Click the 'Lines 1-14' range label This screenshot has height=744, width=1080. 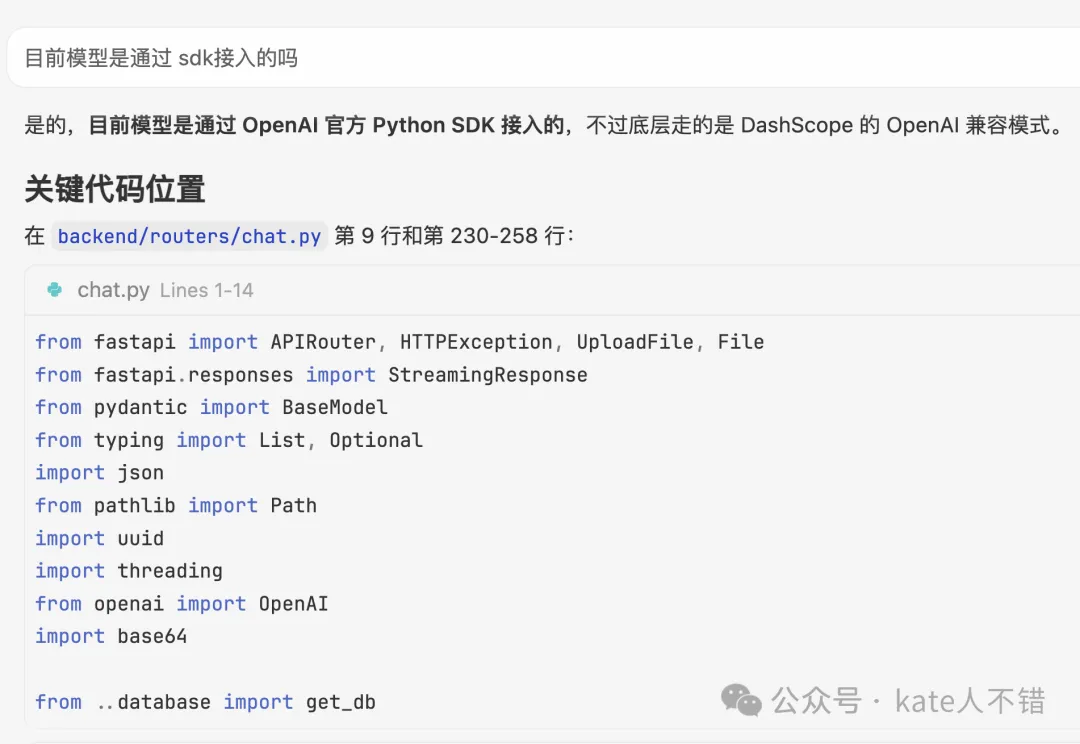pos(207,290)
